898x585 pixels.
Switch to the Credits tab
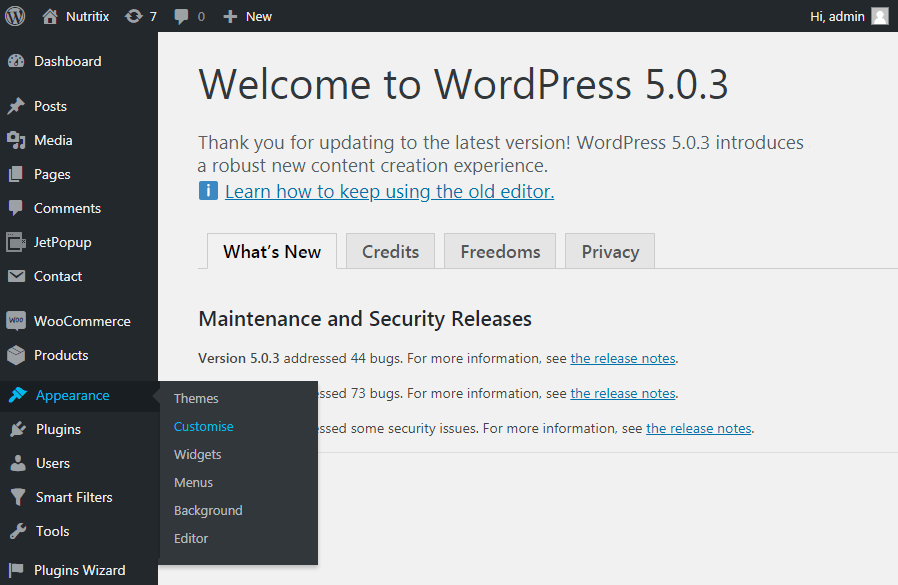tap(391, 251)
